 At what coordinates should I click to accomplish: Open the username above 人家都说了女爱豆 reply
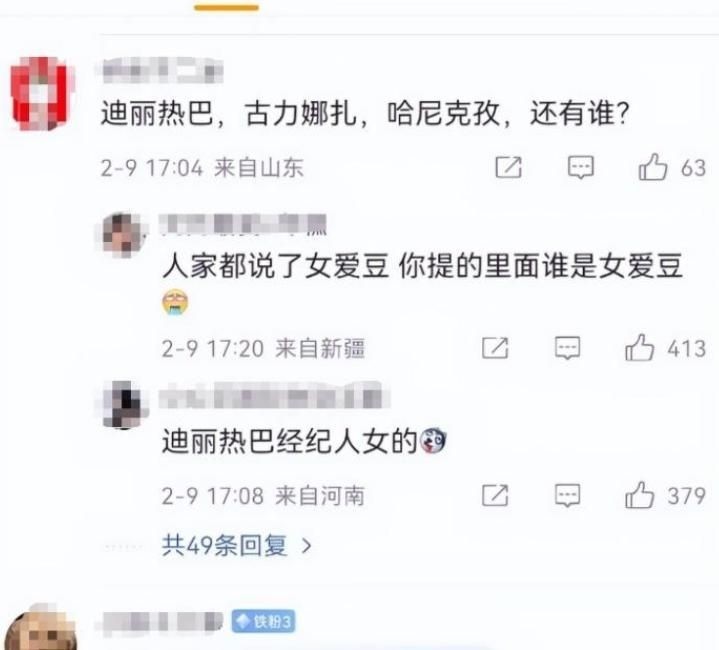point(243,225)
